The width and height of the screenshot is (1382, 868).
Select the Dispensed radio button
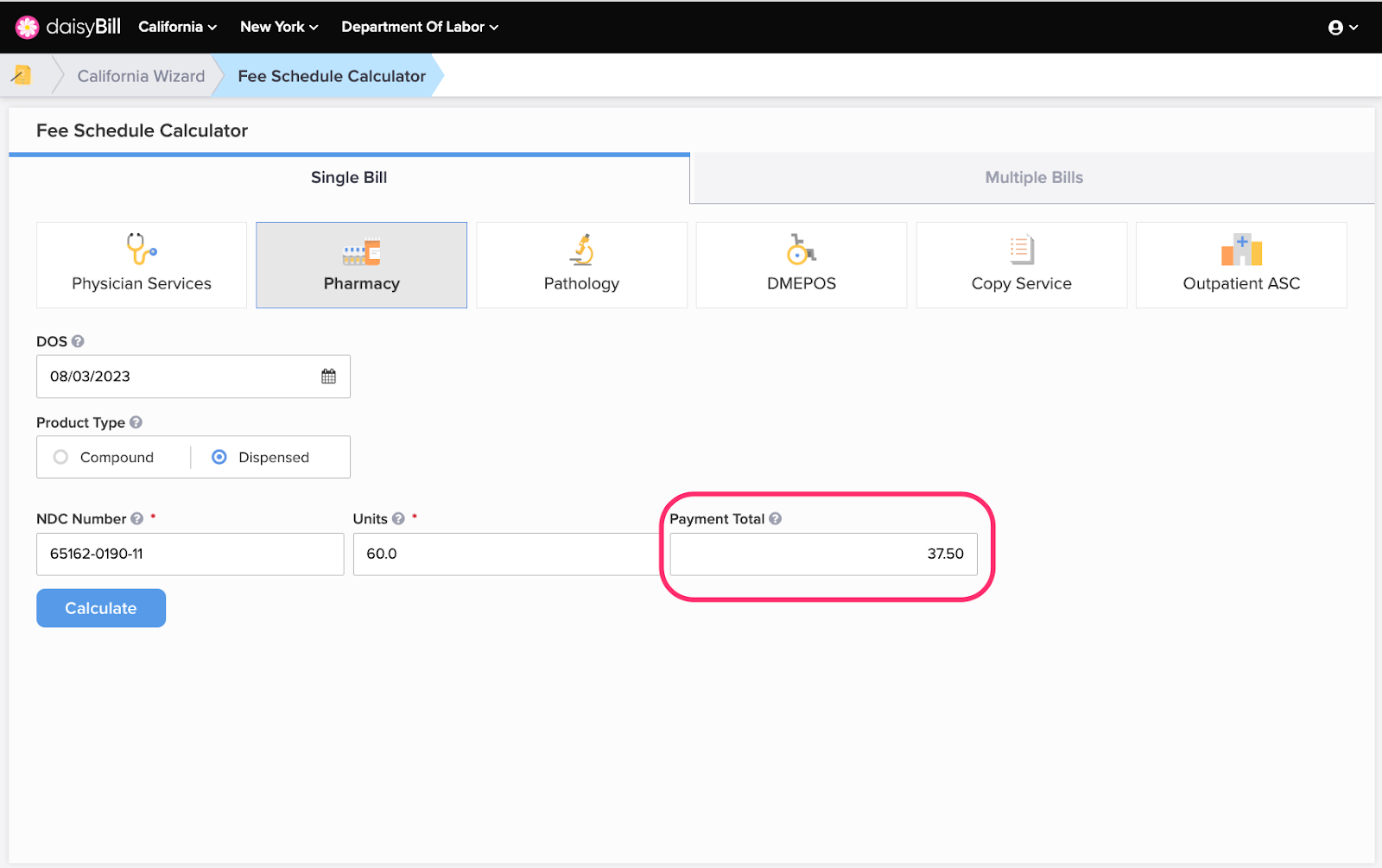[x=219, y=457]
